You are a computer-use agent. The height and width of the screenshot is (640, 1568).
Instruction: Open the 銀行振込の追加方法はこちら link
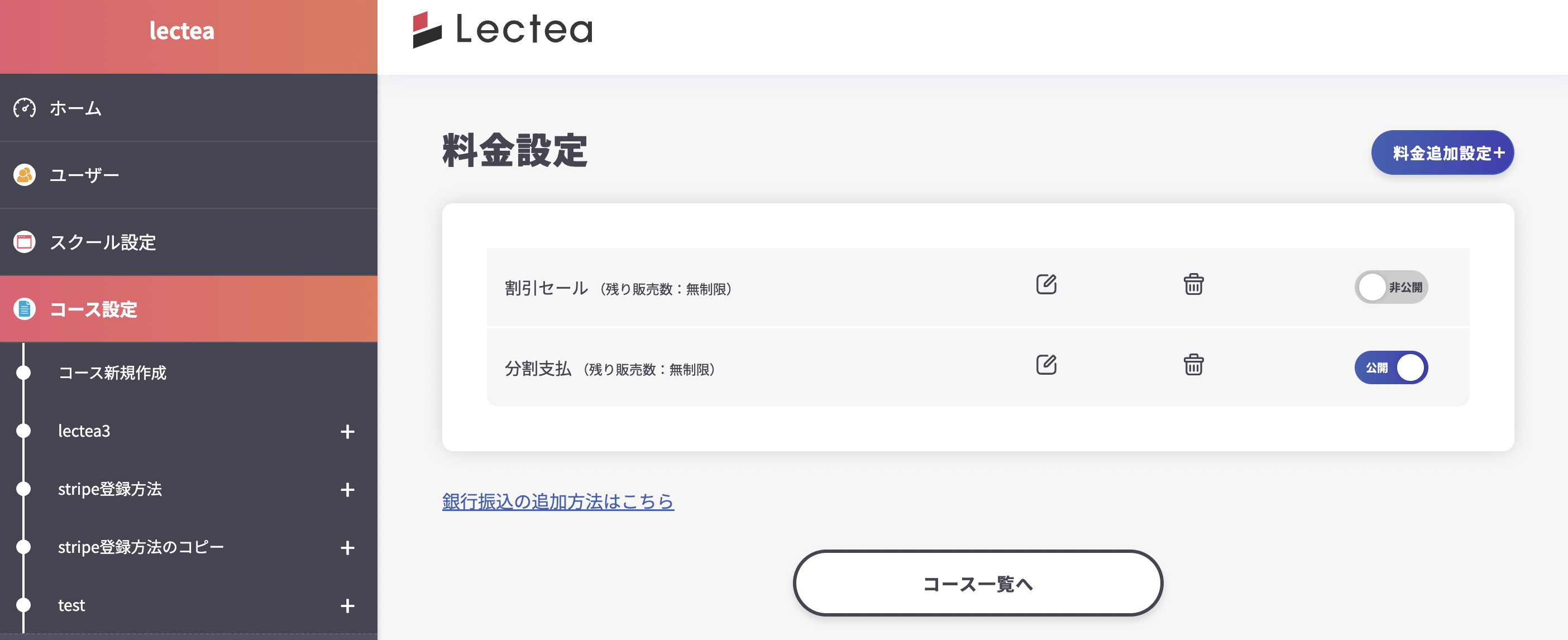click(x=557, y=500)
